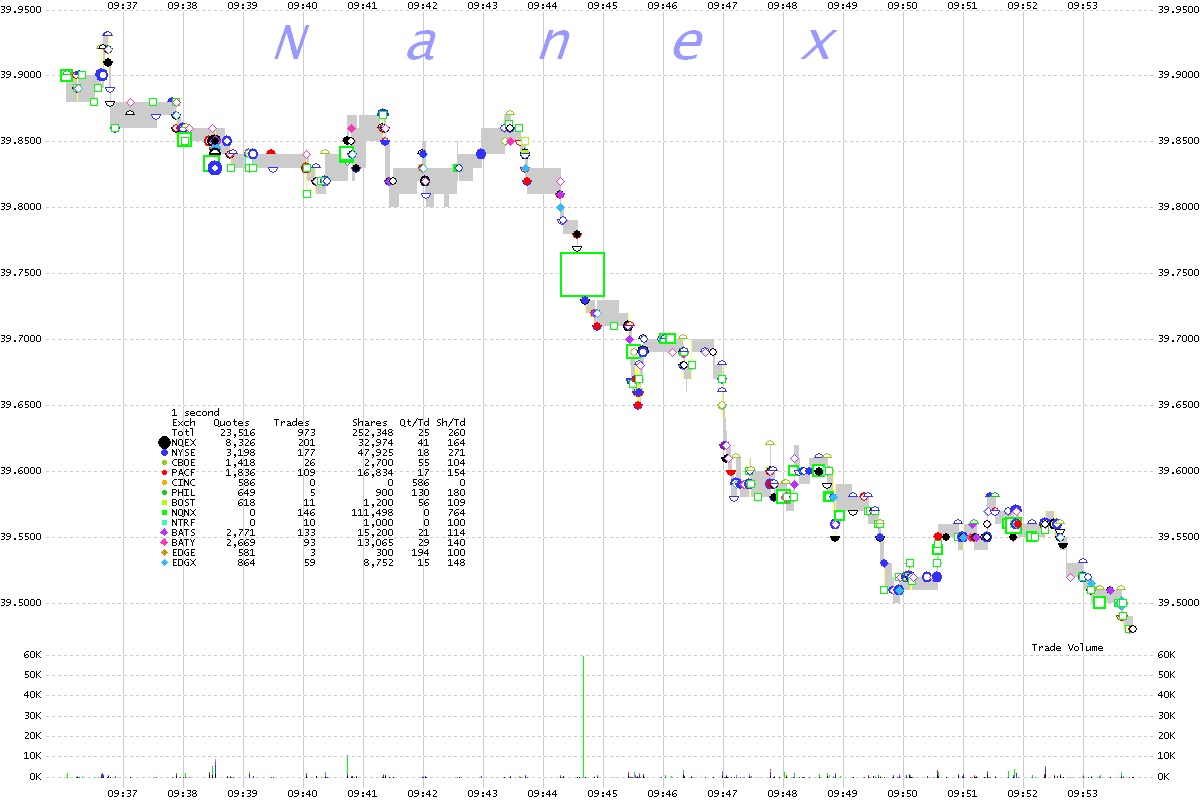Click the black NQEX legend circle

164,443
